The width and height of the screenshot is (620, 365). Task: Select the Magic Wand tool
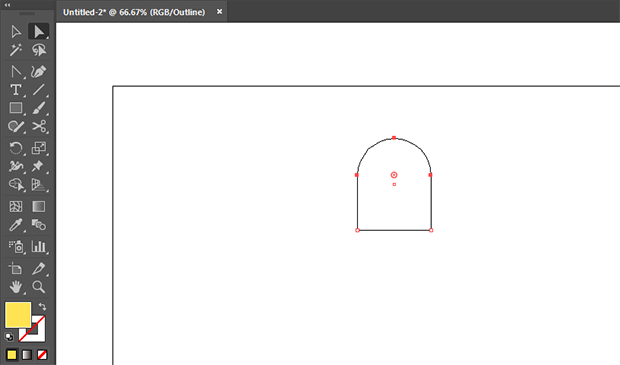[16, 50]
